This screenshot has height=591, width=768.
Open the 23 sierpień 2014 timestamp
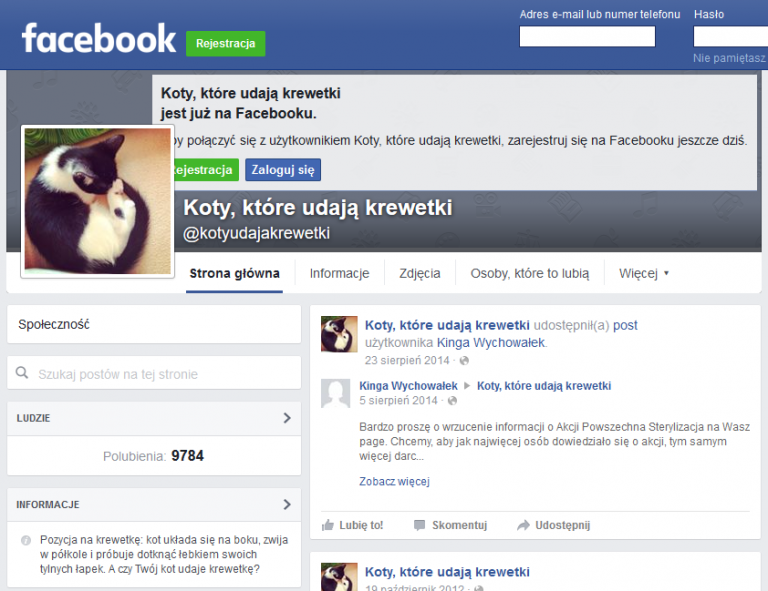[407, 361]
